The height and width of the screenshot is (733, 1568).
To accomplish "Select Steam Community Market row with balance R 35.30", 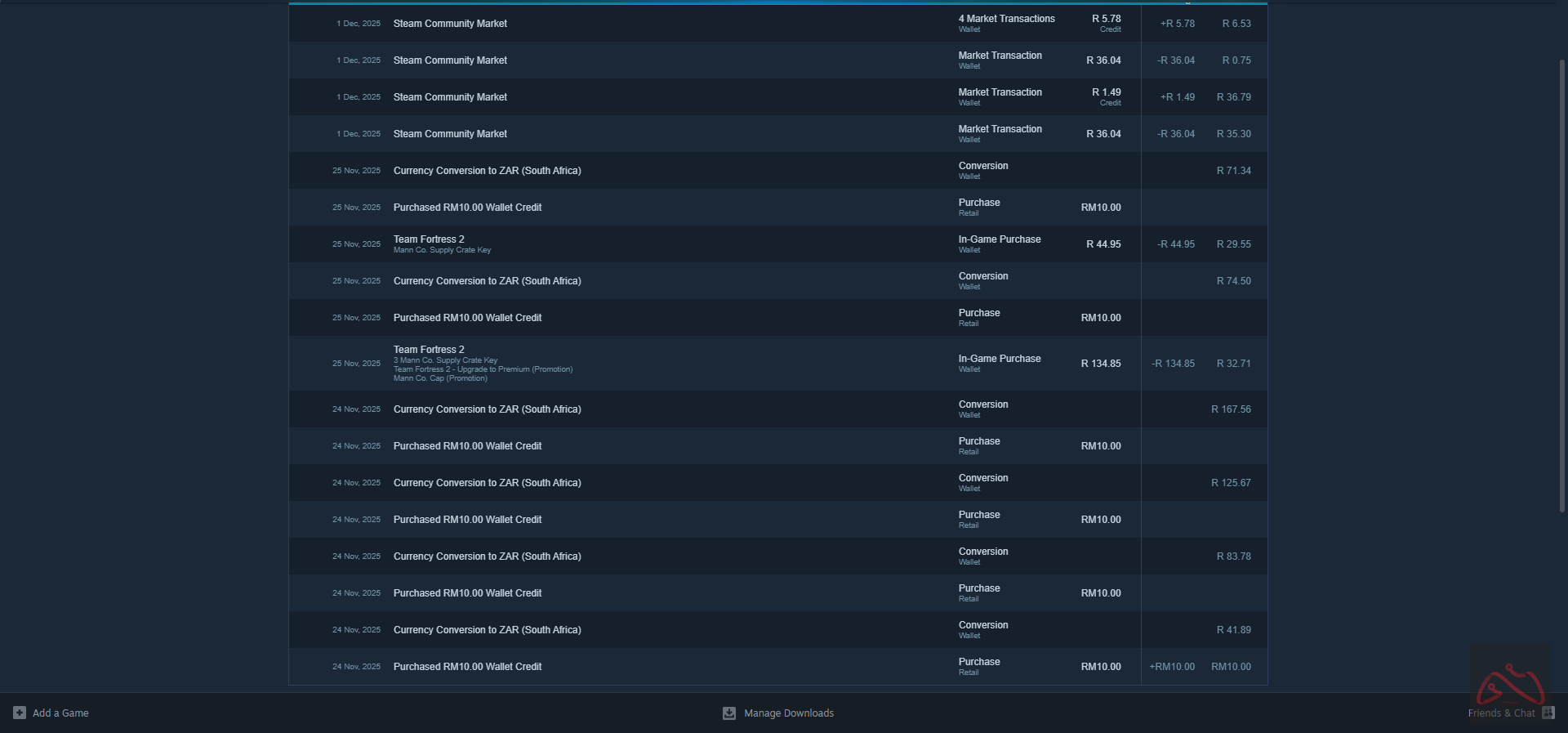I will [777, 134].
